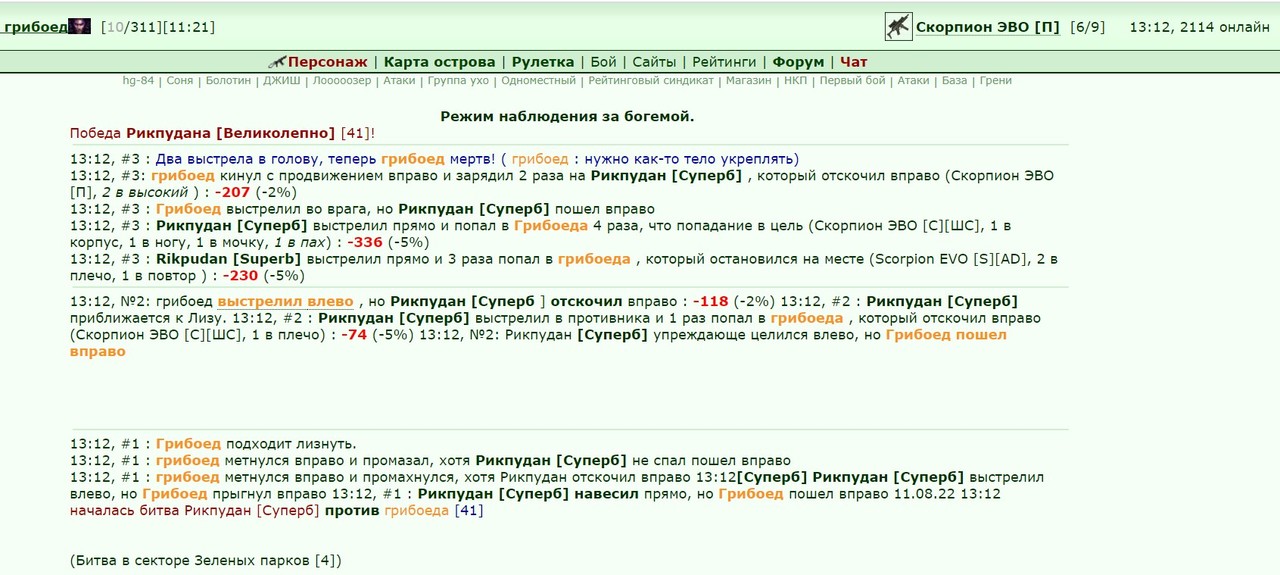
Task: Open the НКП shortcut link
Action: (795, 81)
